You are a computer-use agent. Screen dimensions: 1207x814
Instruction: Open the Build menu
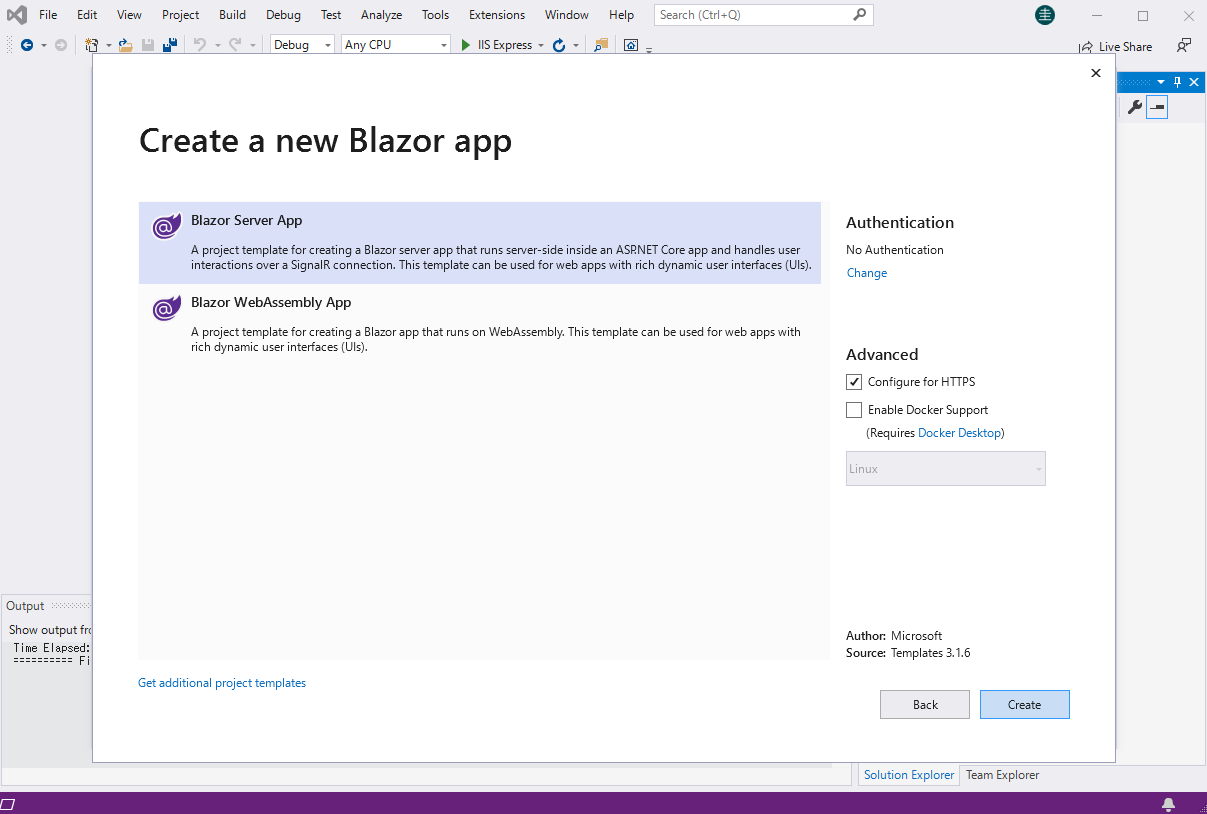[x=231, y=14]
